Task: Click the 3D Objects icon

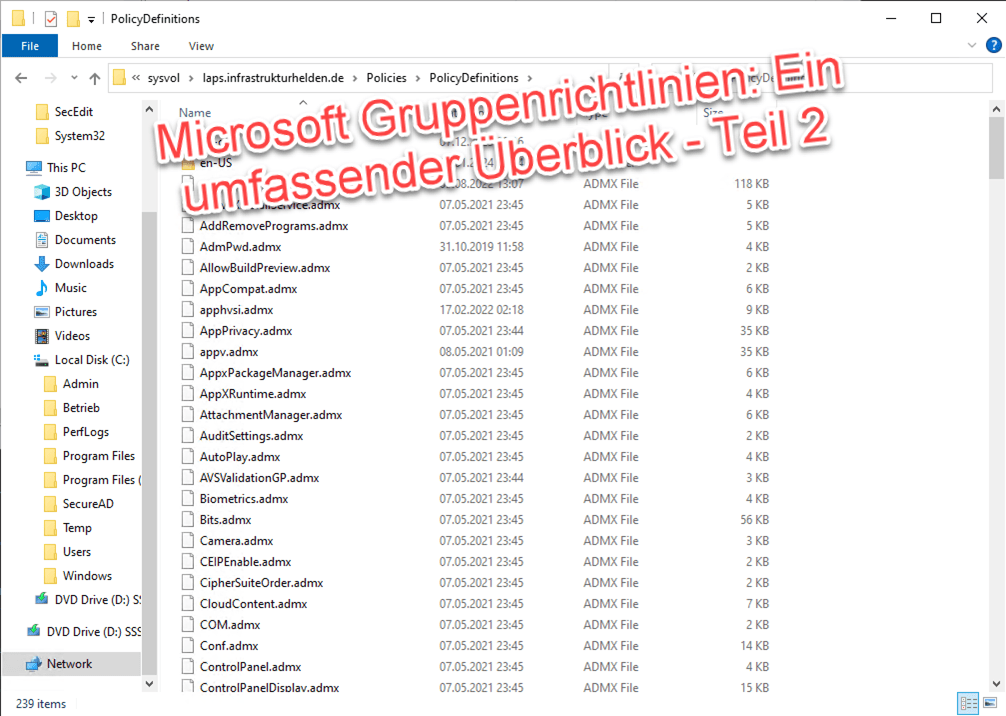Action: [x=42, y=192]
